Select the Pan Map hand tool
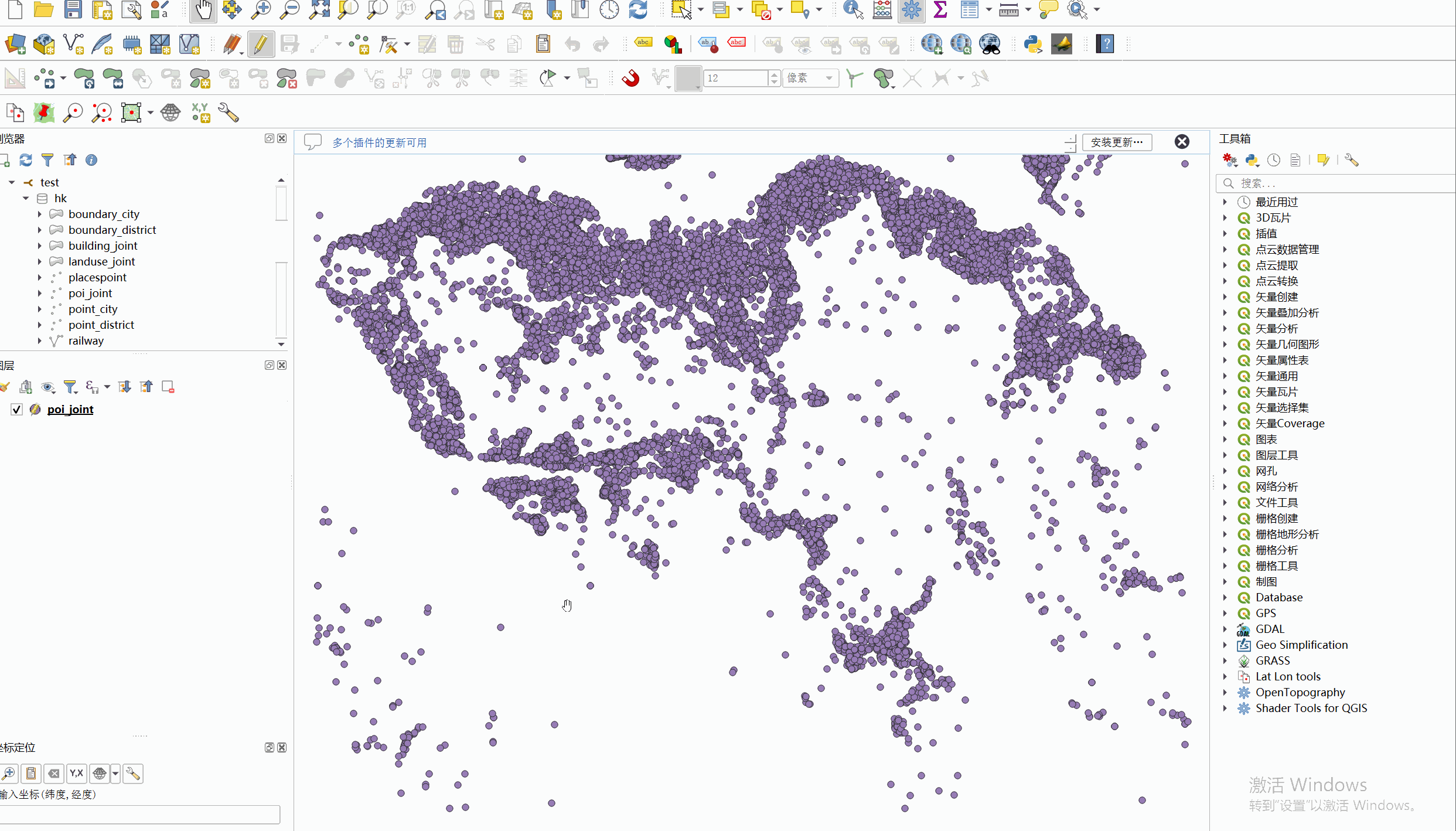Image resolution: width=1456 pixels, height=831 pixels. click(203, 10)
